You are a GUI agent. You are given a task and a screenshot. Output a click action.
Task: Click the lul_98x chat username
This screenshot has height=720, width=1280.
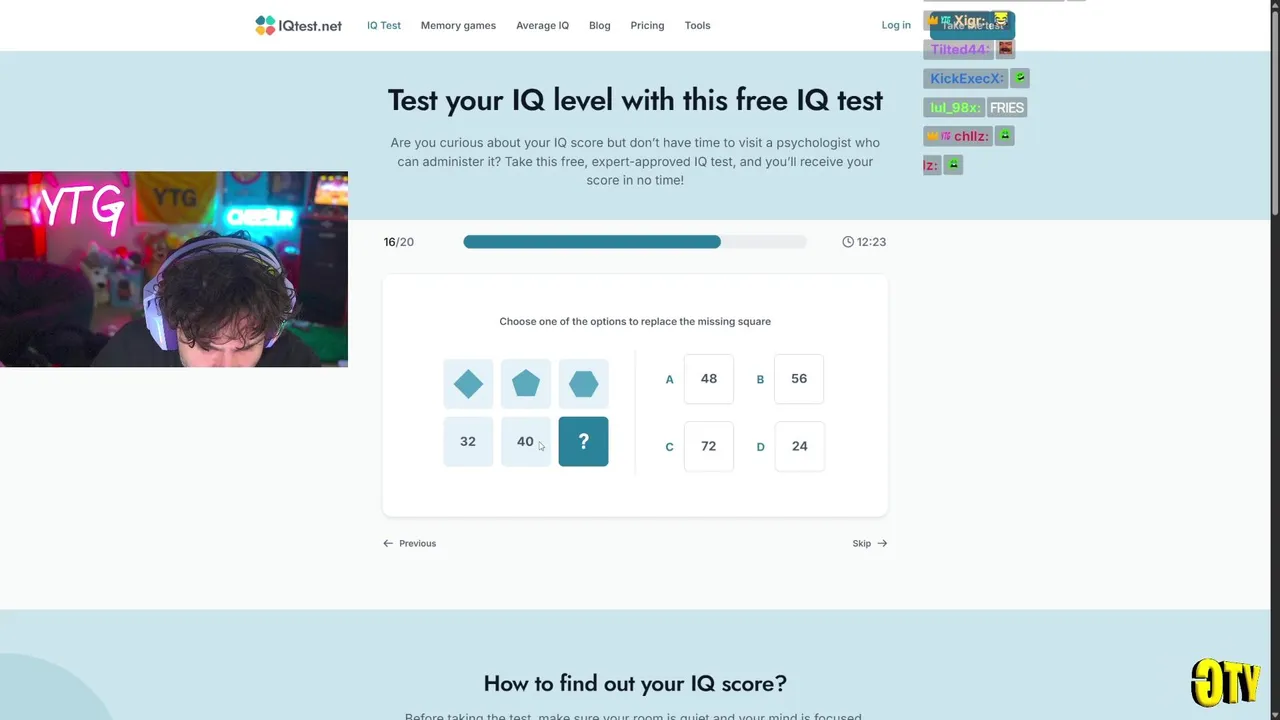click(955, 108)
